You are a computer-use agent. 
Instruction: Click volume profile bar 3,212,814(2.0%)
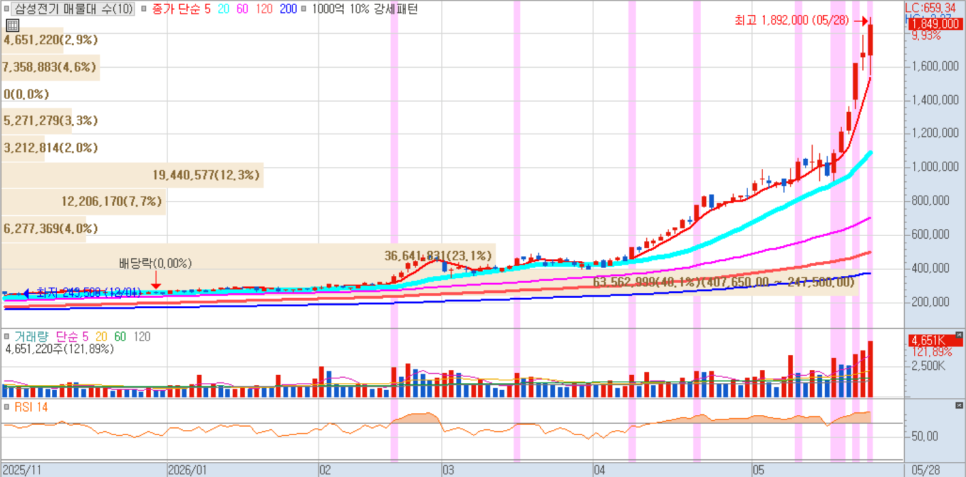pyautogui.click(x=23, y=148)
